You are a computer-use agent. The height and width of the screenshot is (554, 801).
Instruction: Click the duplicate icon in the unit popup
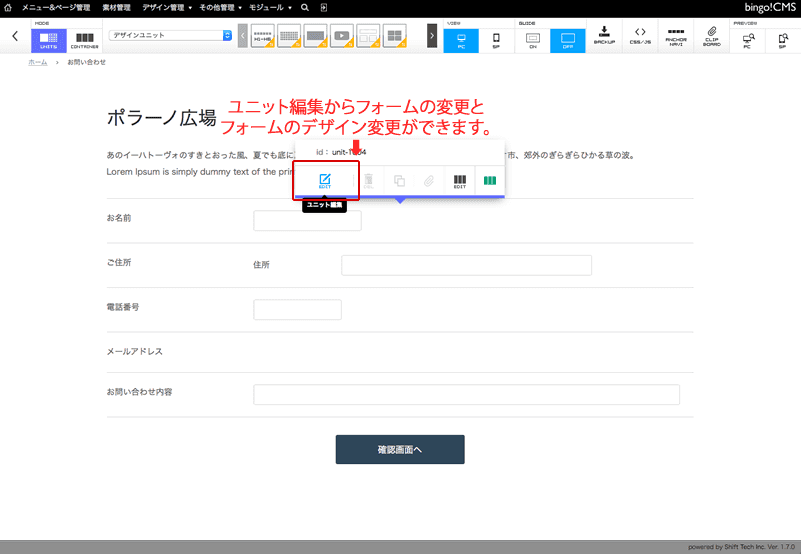[399, 180]
